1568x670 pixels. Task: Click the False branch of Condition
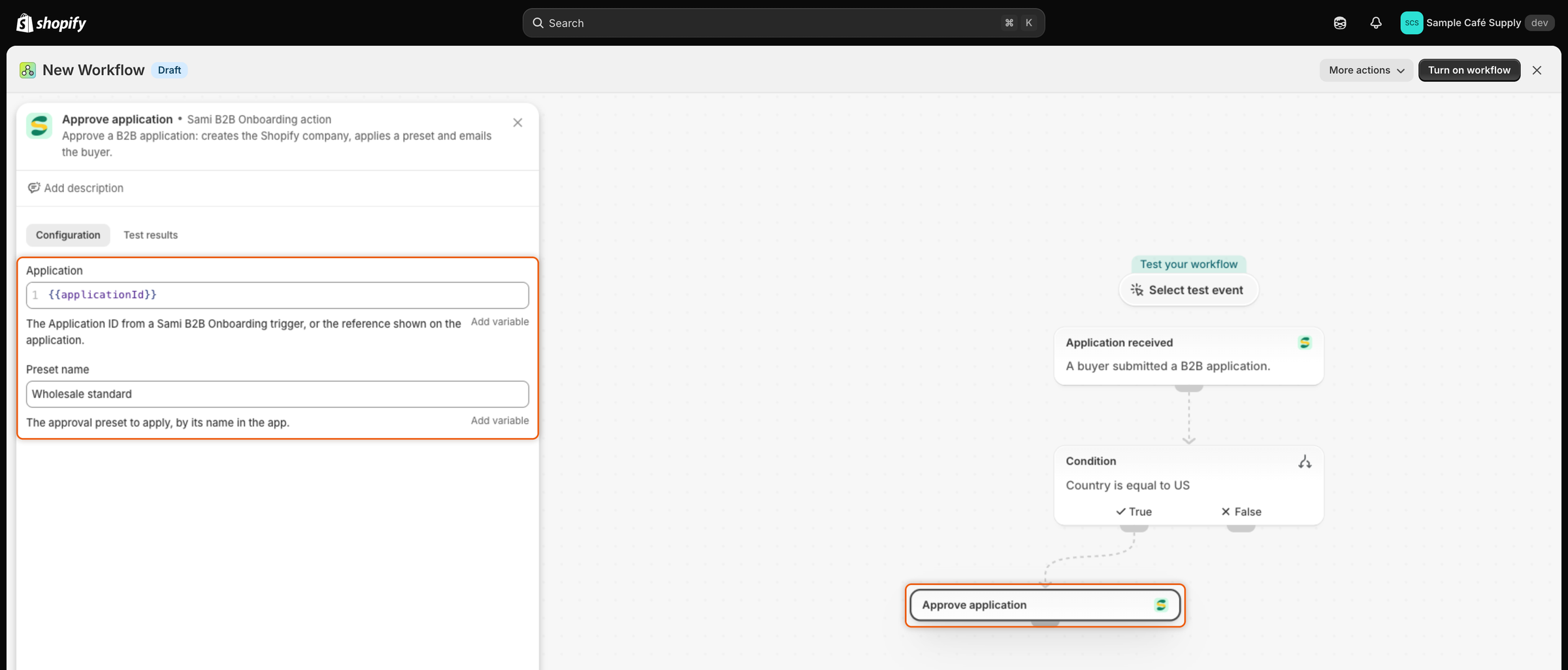tap(1241, 511)
